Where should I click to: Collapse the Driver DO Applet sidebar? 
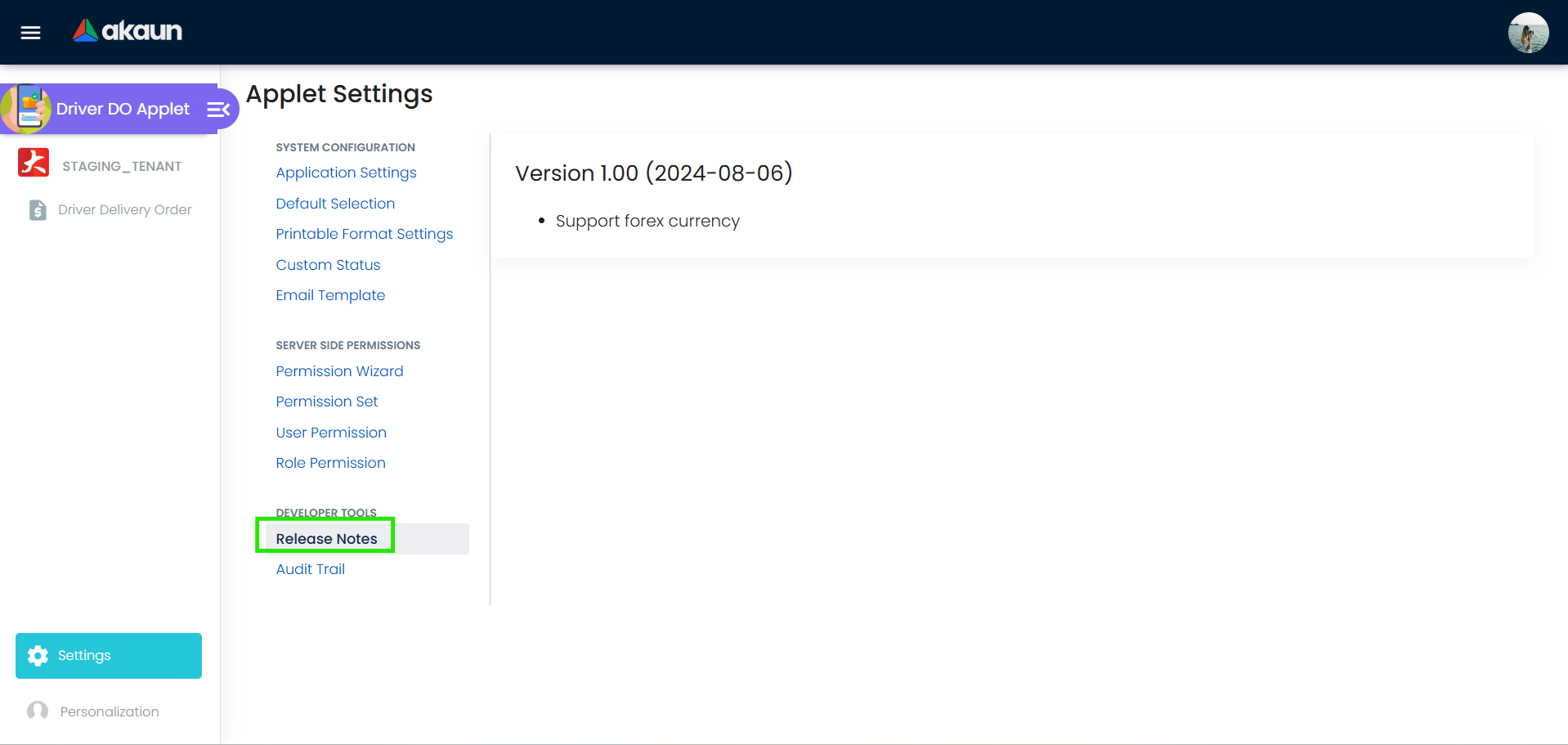point(217,108)
